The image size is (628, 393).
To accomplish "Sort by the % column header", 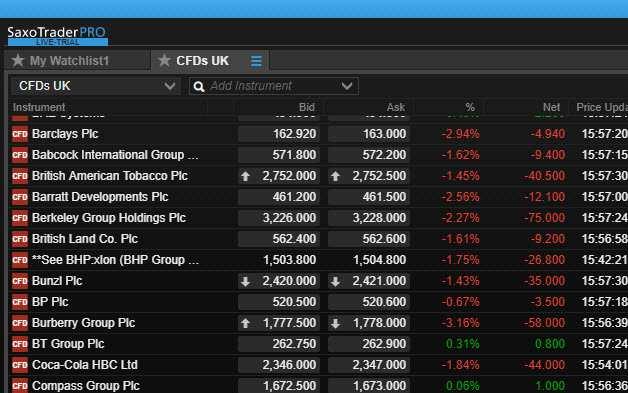I will point(470,107).
